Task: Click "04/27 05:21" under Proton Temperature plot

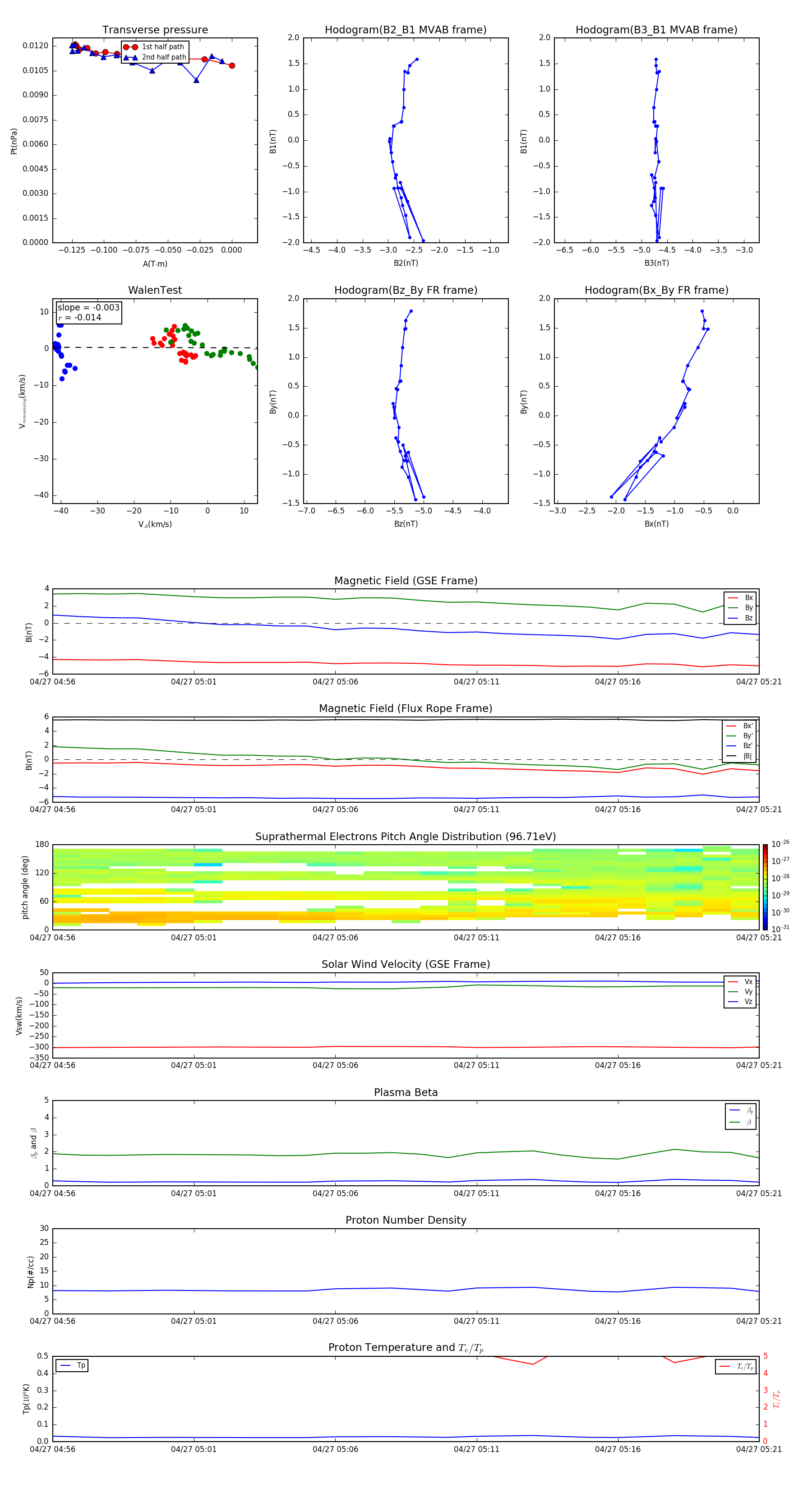Action: [x=759, y=1450]
